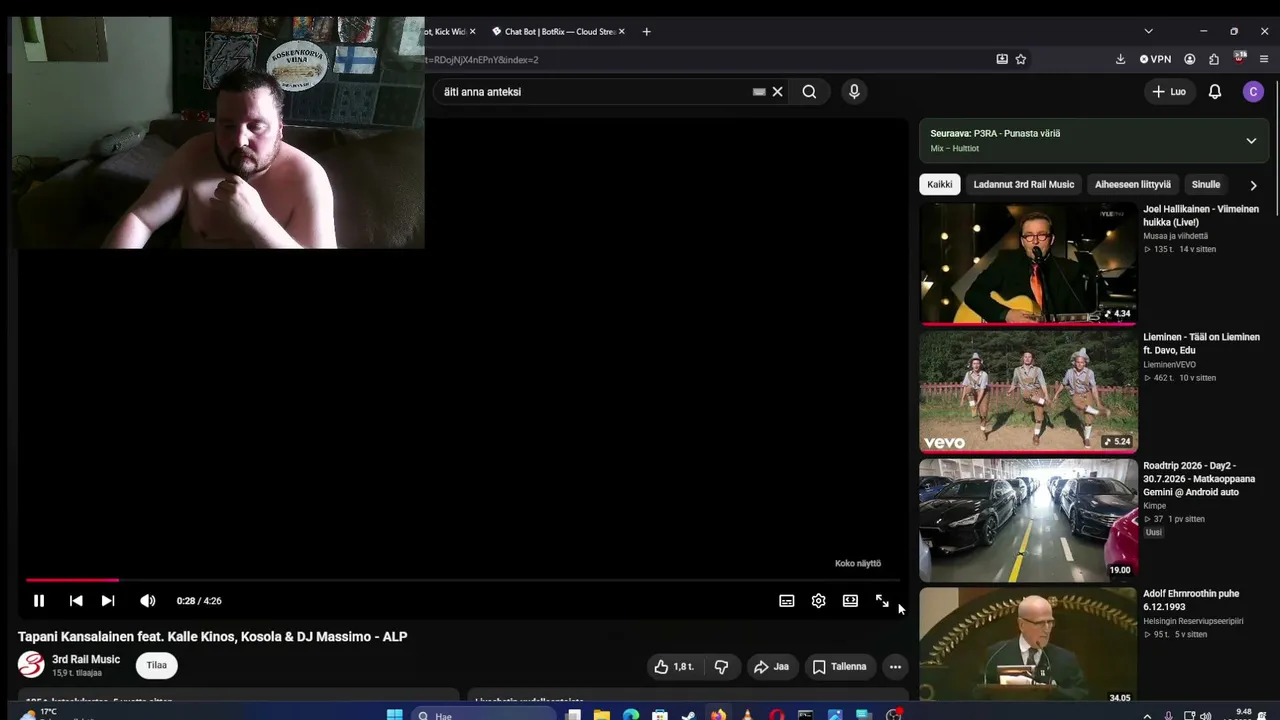Open browser extensions puzzle icon
Screen dimensions: 1280x720
tap(1214, 60)
